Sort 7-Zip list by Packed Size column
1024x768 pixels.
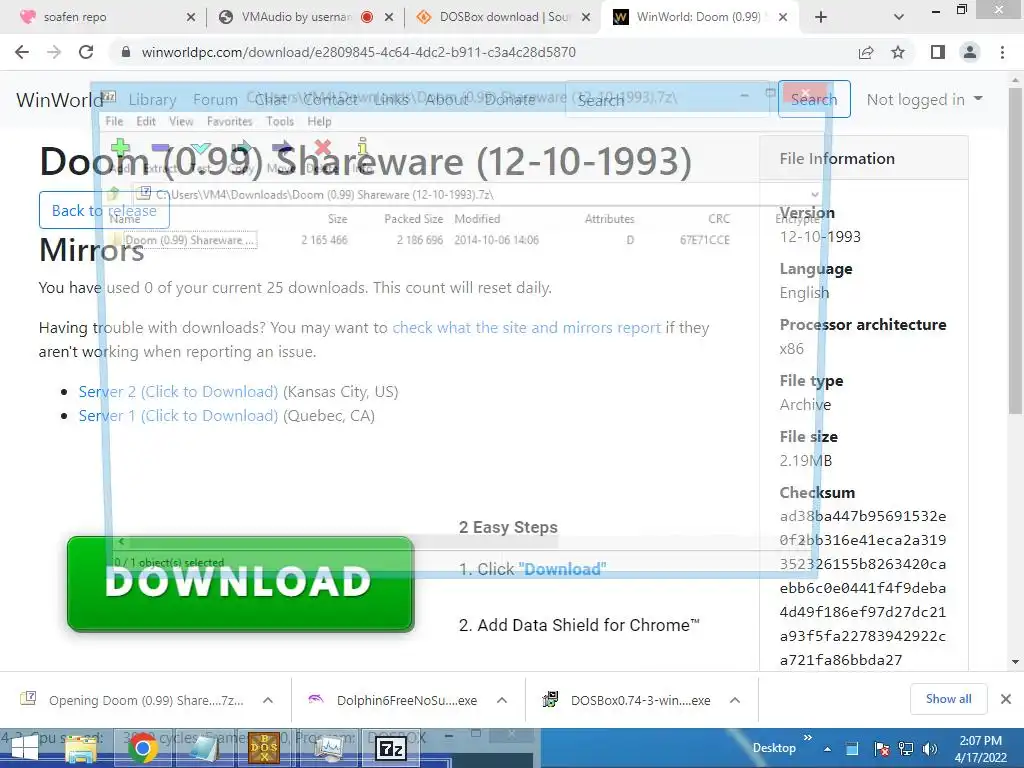point(413,219)
